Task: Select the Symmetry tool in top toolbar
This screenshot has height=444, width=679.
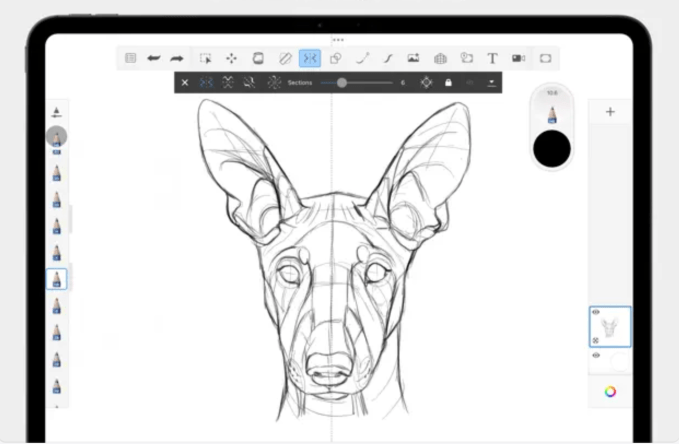Action: pyautogui.click(x=310, y=58)
